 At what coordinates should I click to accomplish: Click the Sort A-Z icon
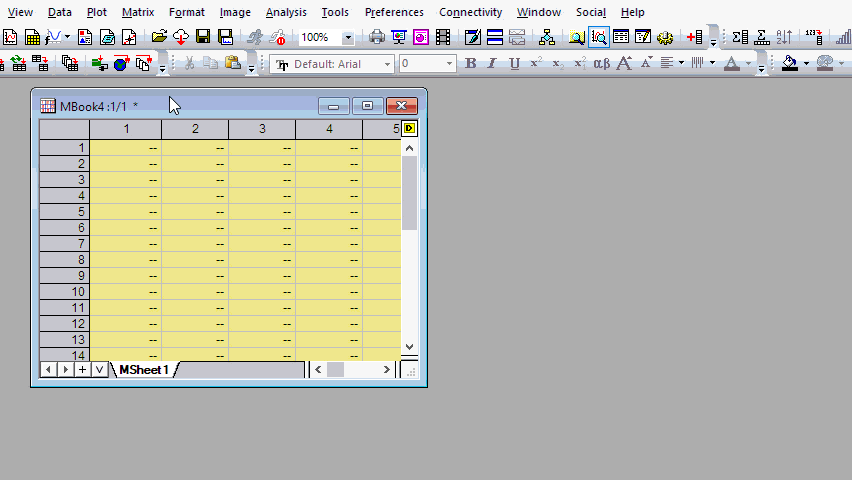coord(785,38)
